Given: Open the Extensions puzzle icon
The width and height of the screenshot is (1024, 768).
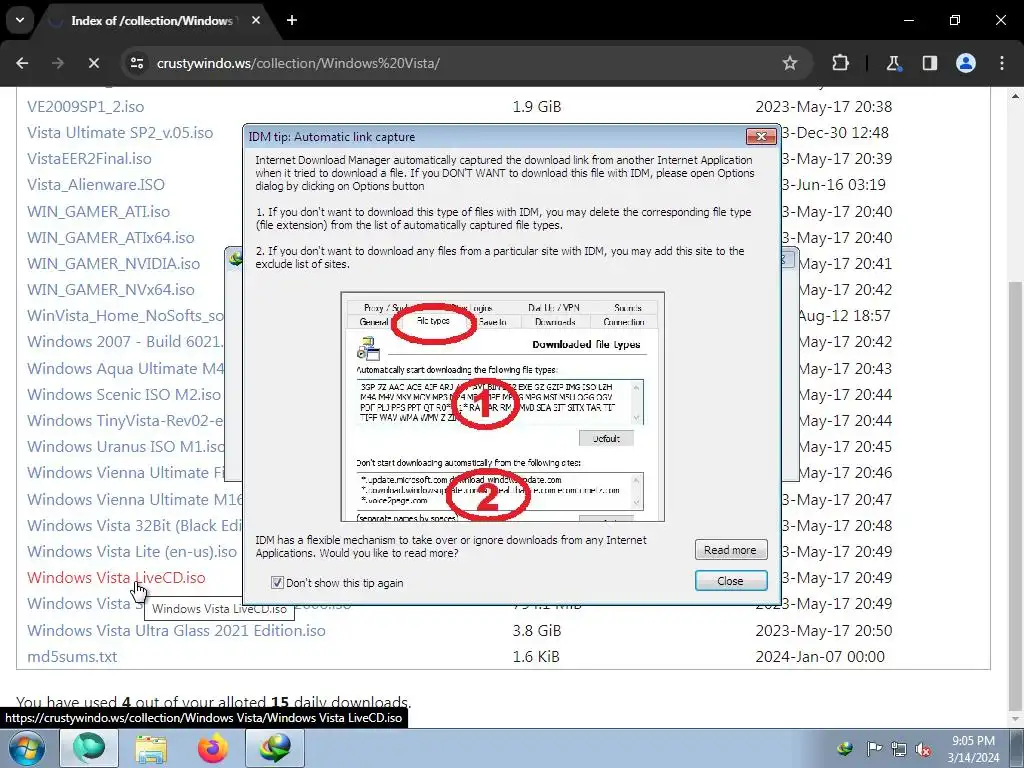Looking at the screenshot, I should click(x=840, y=63).
